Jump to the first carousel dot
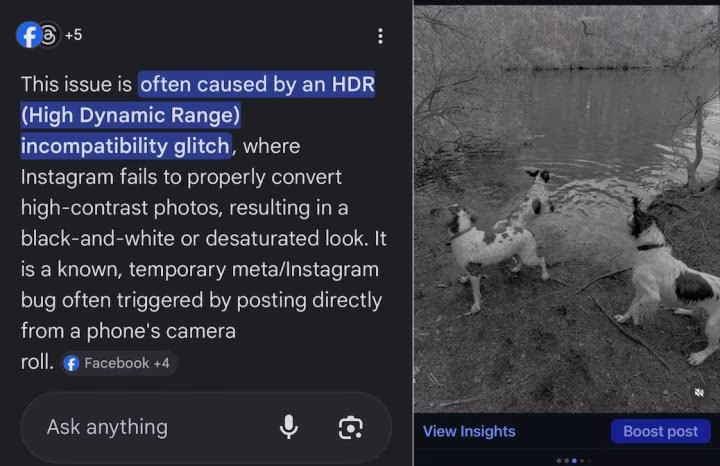 click(559, 460)
